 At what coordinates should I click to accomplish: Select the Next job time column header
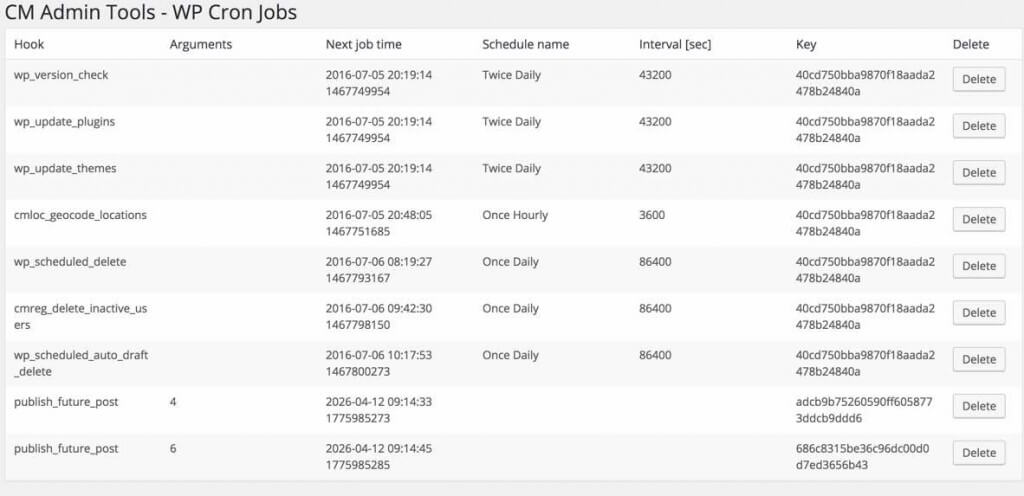click(x=363, y=44)
